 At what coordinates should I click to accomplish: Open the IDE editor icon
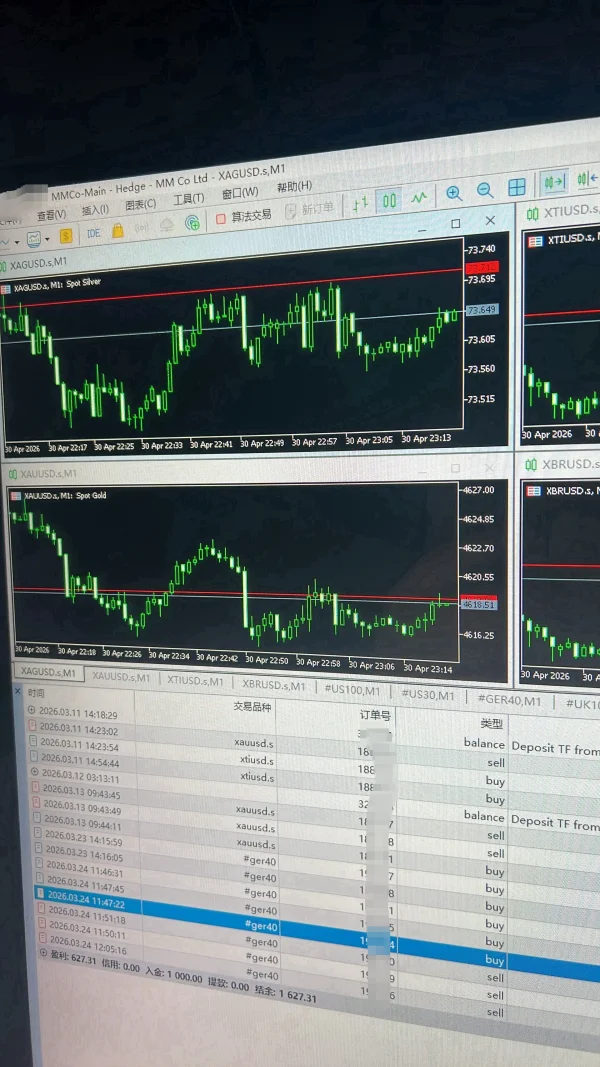coord(94,233)
